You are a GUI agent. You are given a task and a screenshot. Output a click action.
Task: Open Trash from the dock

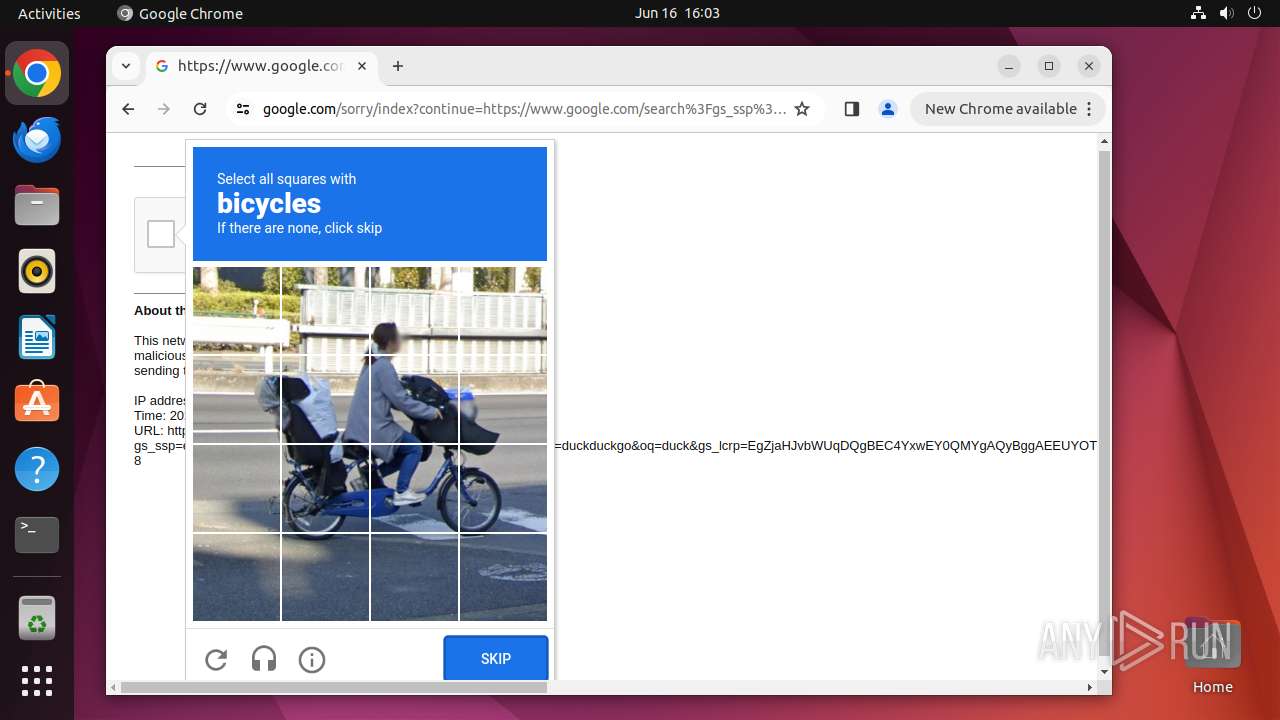pos(37,618)
